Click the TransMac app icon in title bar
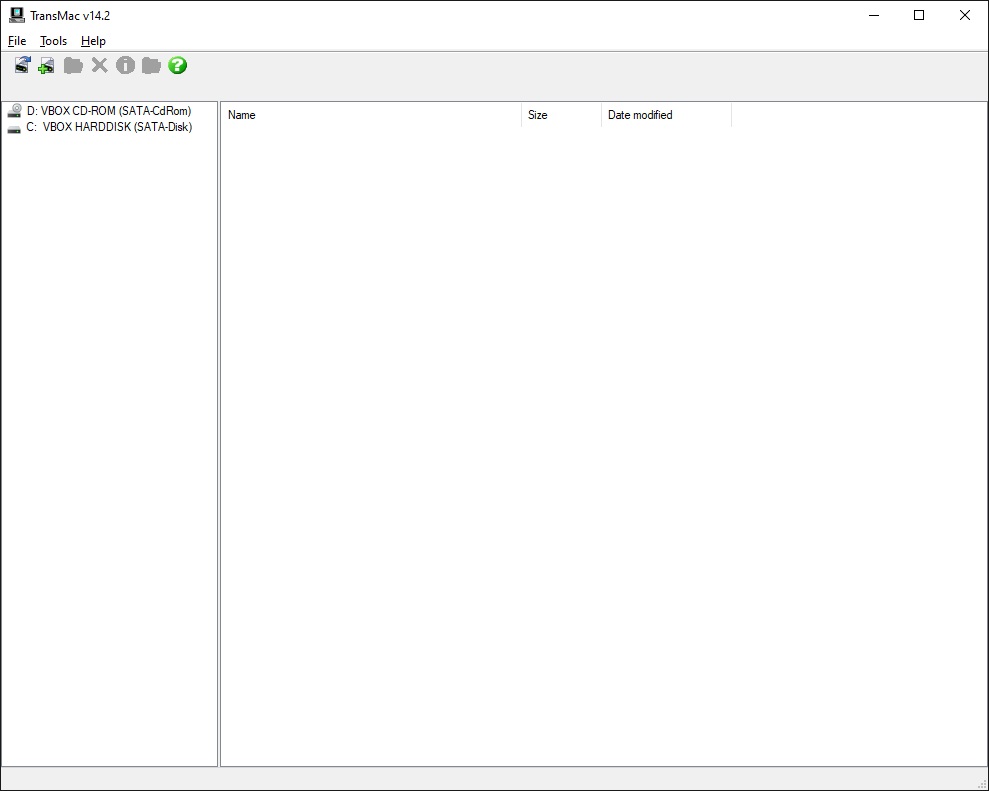This screenshot has width=989, height=791. pyautogui.click(x=16, y=15)
